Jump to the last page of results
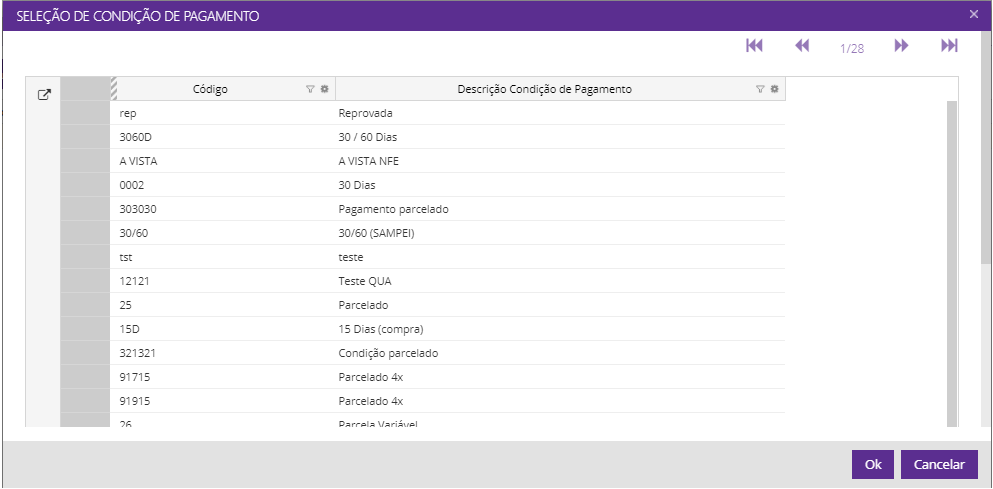The image size is (993, 489). pos(949,46)
